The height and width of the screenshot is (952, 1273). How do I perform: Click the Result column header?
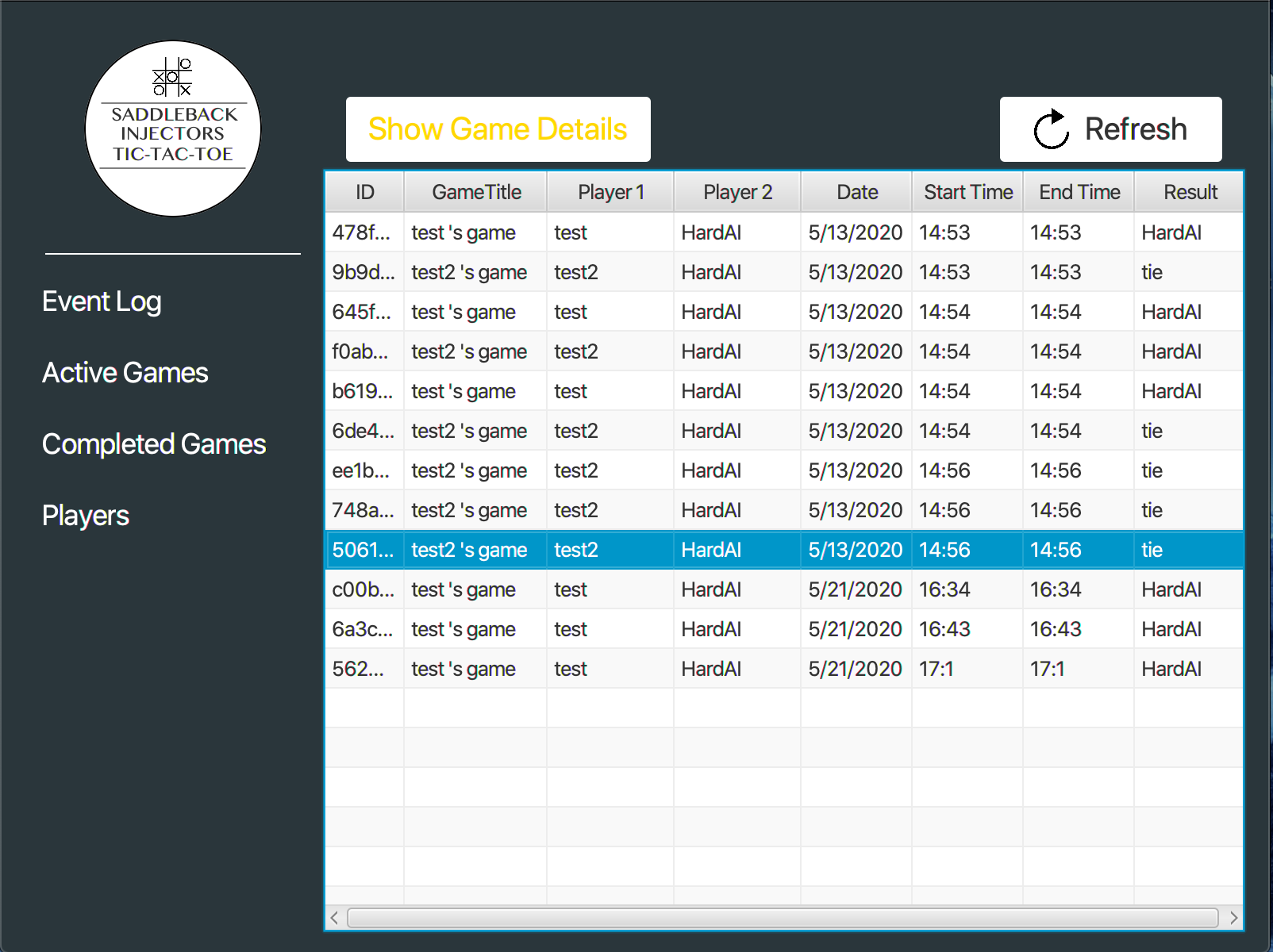pyautogui.click(x=1189, y=191)
